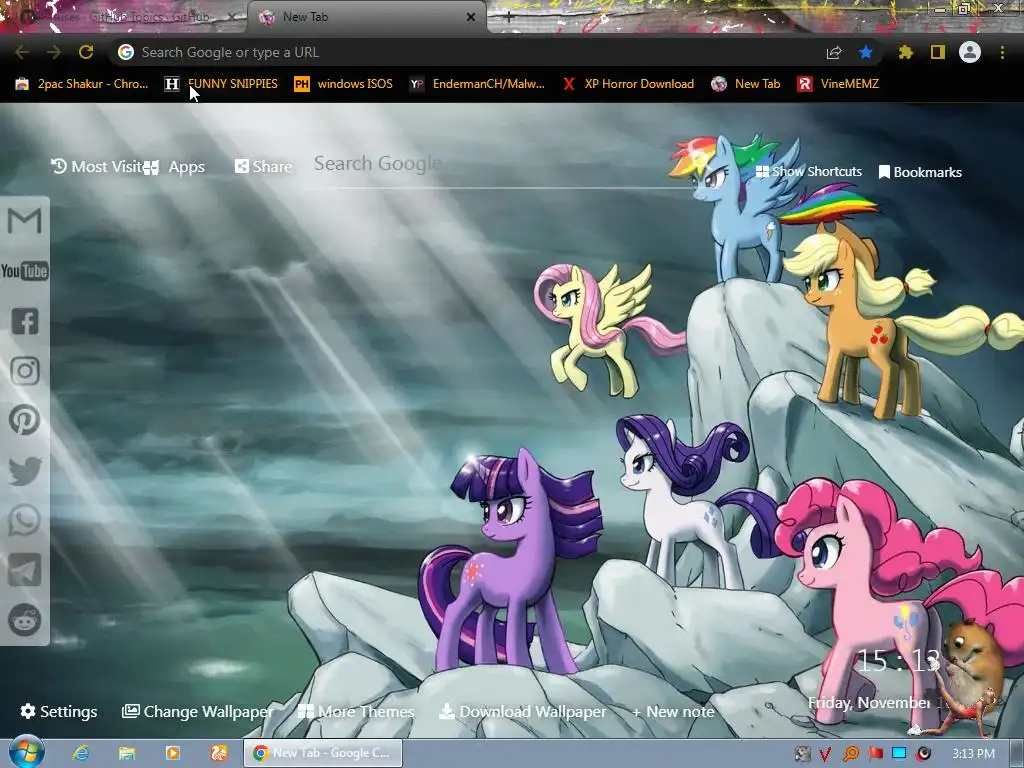
Task: Show Most Visited sites
Action: [x=97, y=167]
